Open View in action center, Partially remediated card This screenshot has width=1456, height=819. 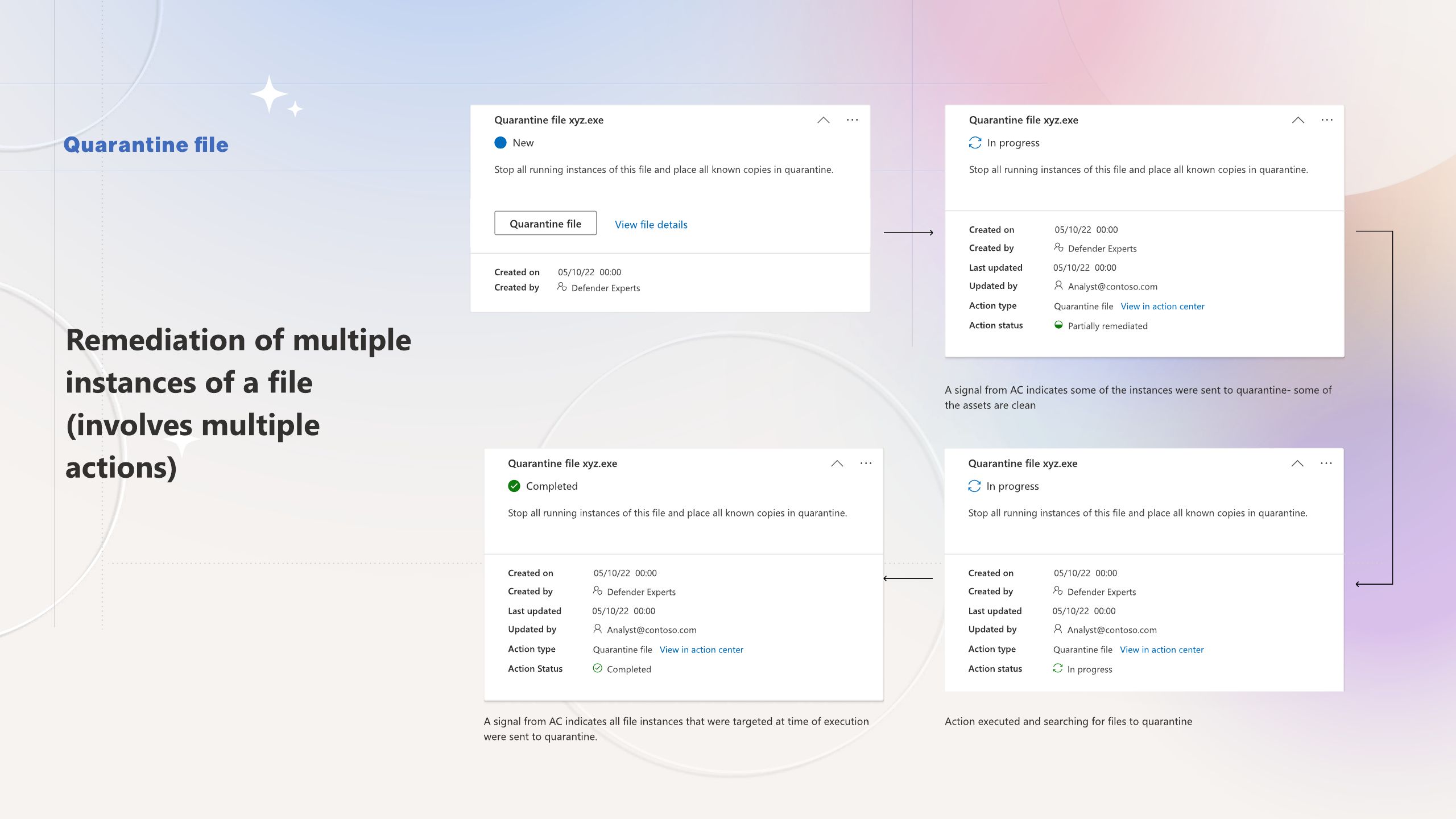(x=1163, y=306)
